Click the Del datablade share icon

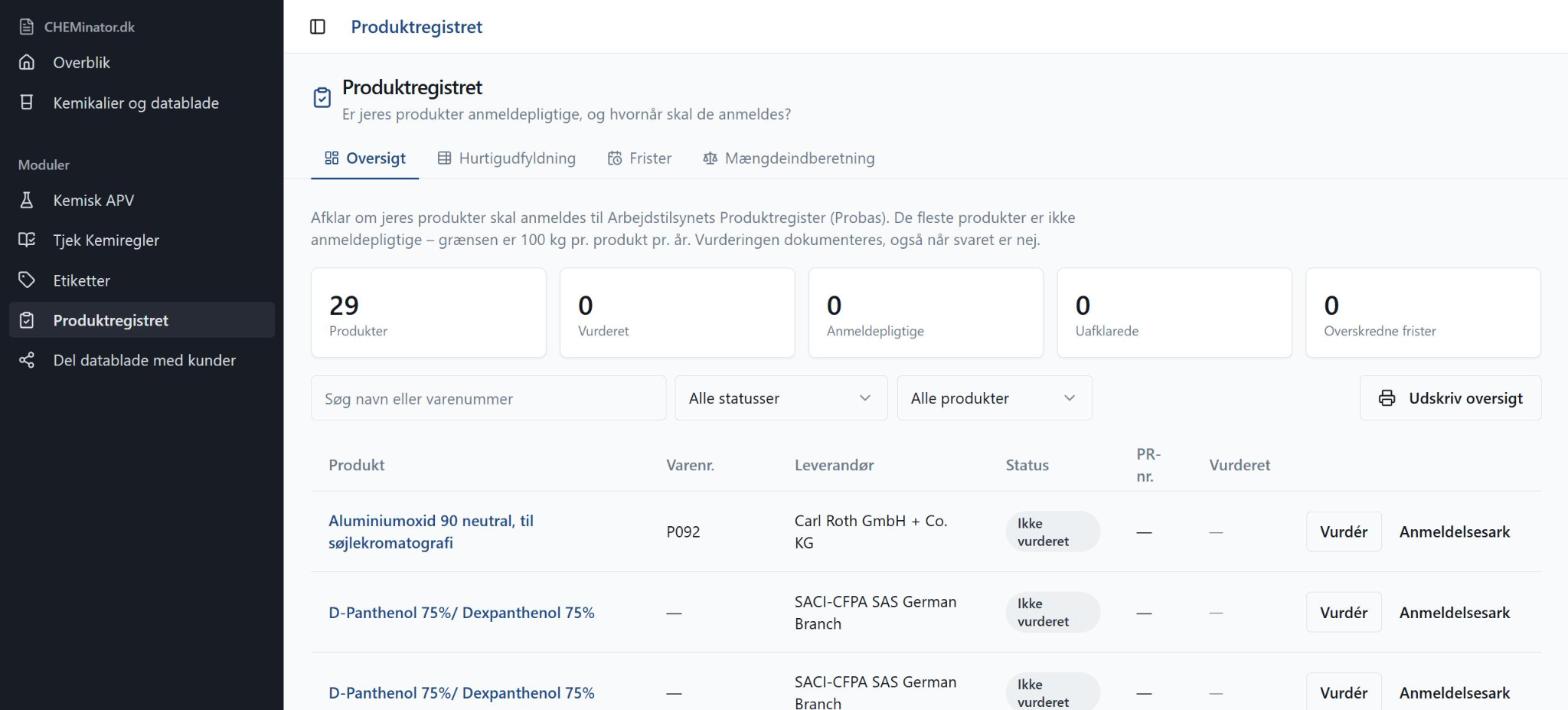[27, 360]
